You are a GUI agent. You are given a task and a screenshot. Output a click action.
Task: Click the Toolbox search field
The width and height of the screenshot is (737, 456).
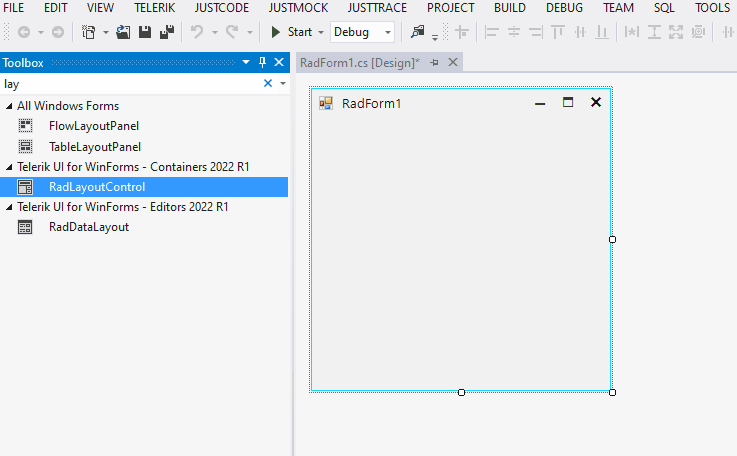pos(130,84)
